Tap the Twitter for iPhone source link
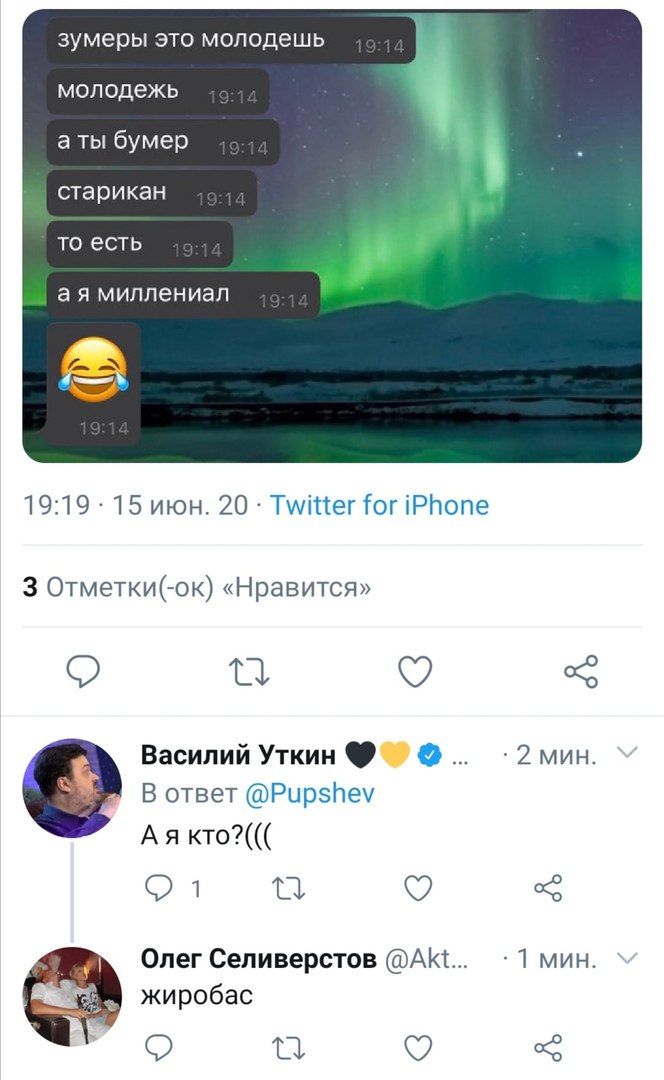The image size is (664, 1080). [380, 505]
